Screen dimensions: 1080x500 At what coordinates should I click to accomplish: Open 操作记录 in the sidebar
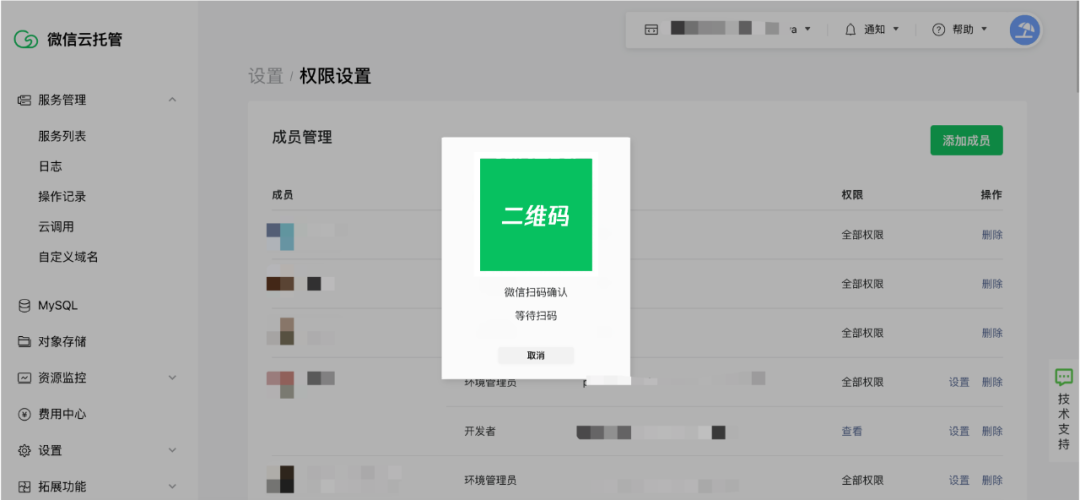[x=62, y=197]
